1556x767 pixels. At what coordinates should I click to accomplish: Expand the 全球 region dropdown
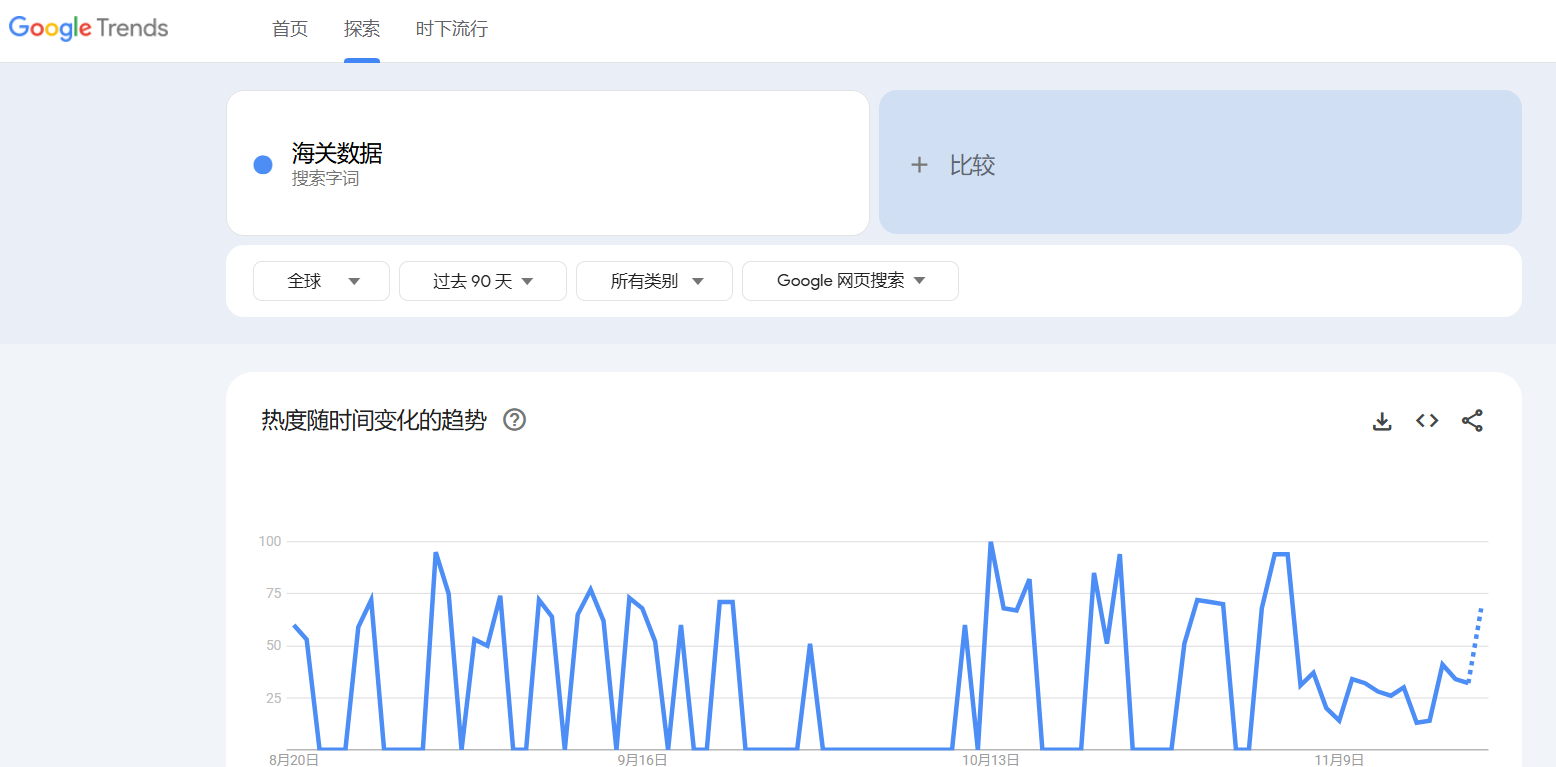coord(321,281)
